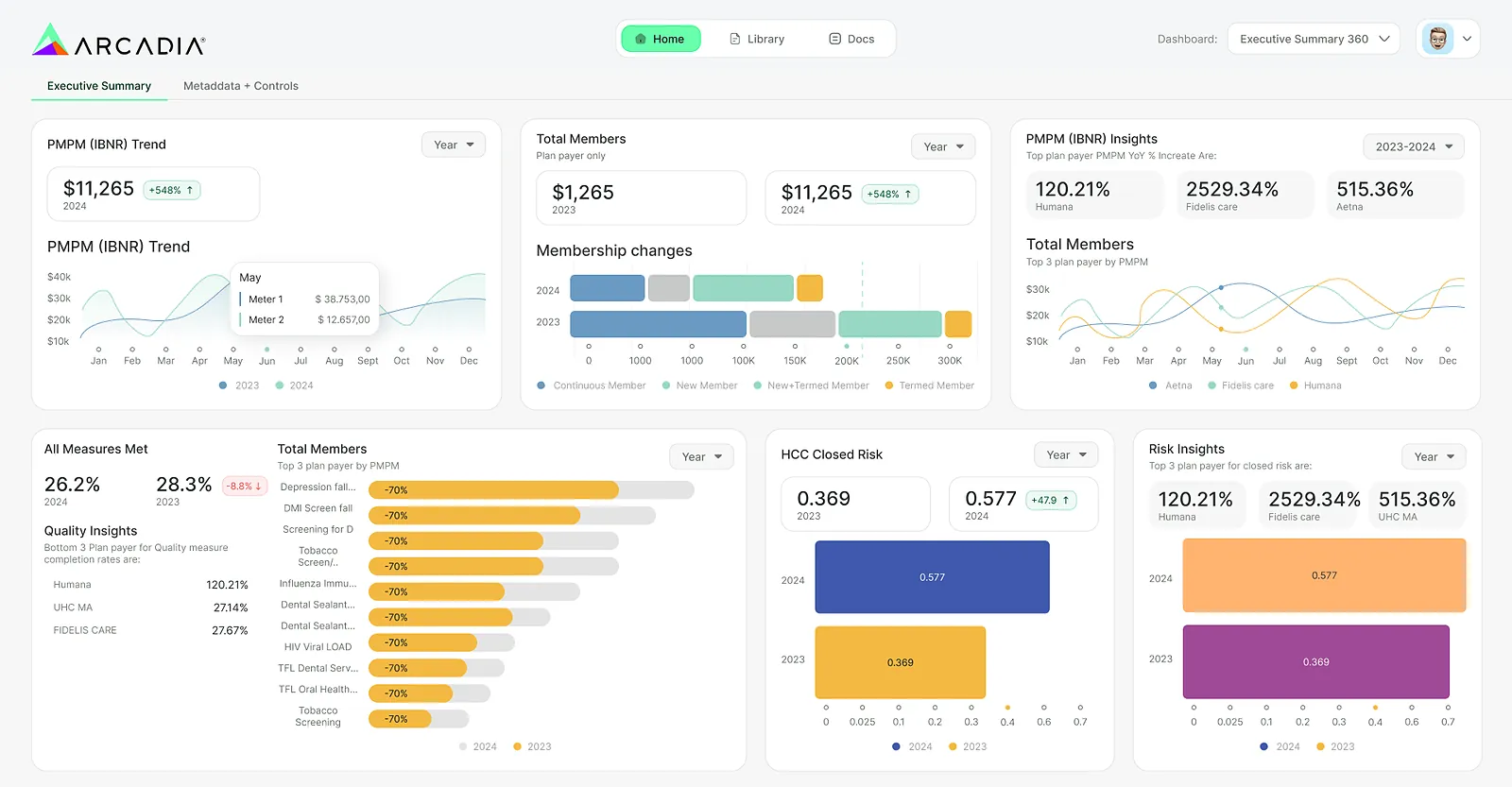
Task: Click the document icon beside Library
Action: 735,39
